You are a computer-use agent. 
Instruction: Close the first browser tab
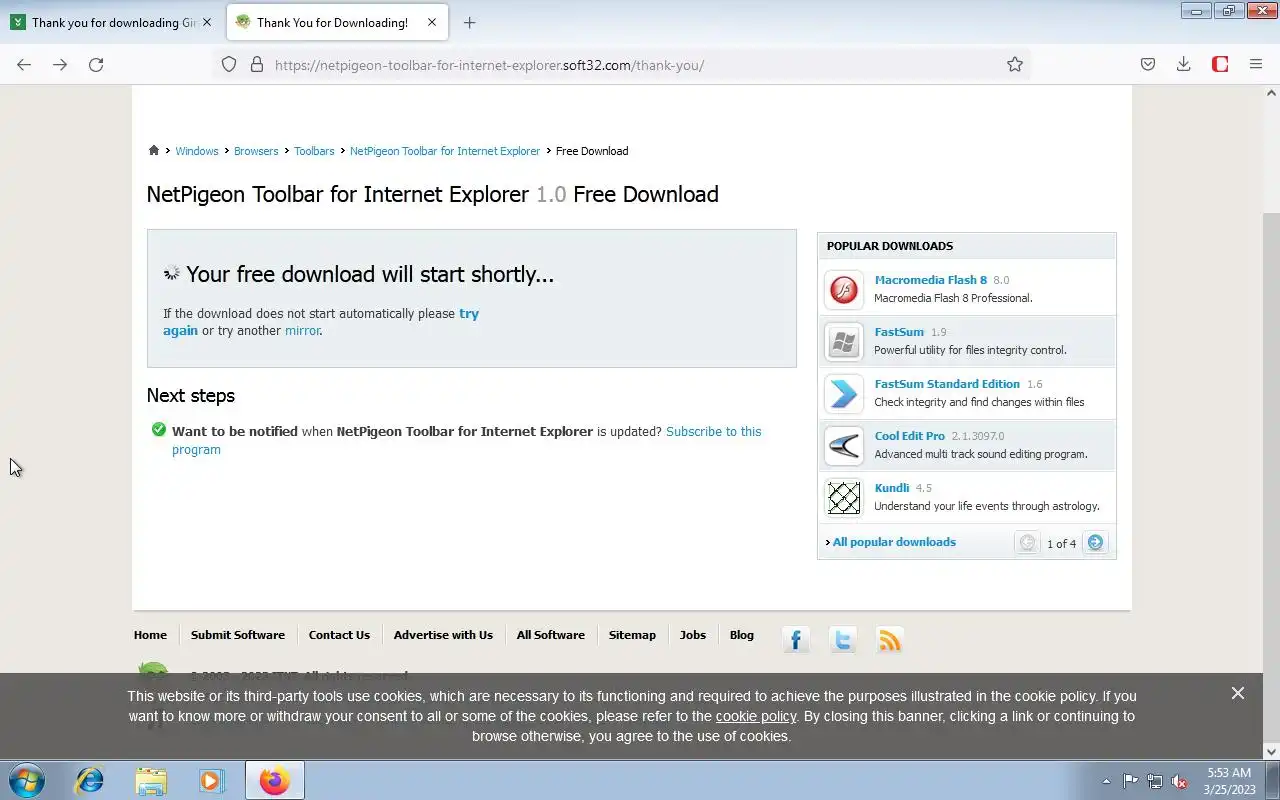coord(207,22)
